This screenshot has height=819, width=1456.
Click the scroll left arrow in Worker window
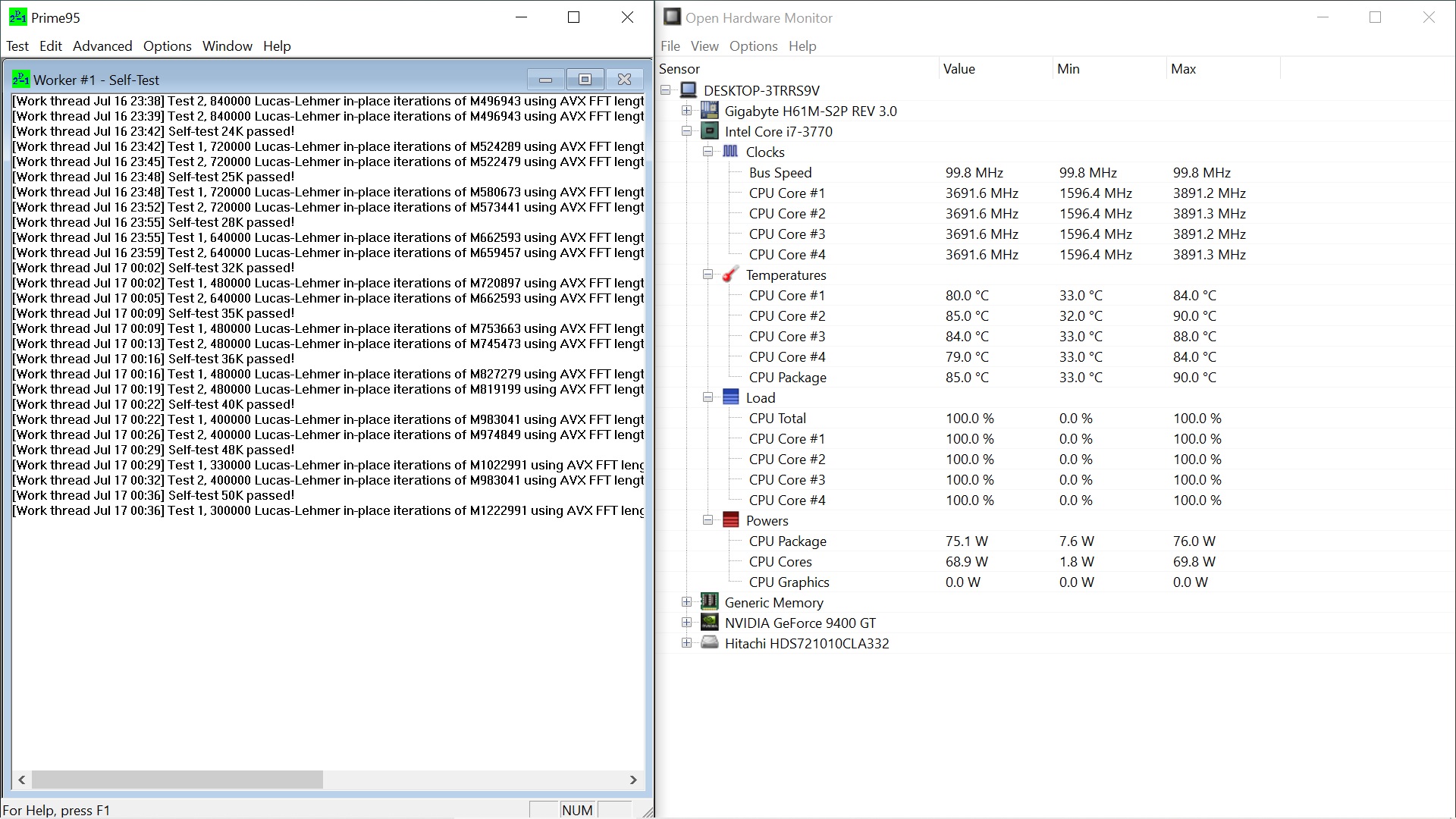coord(22,780)
